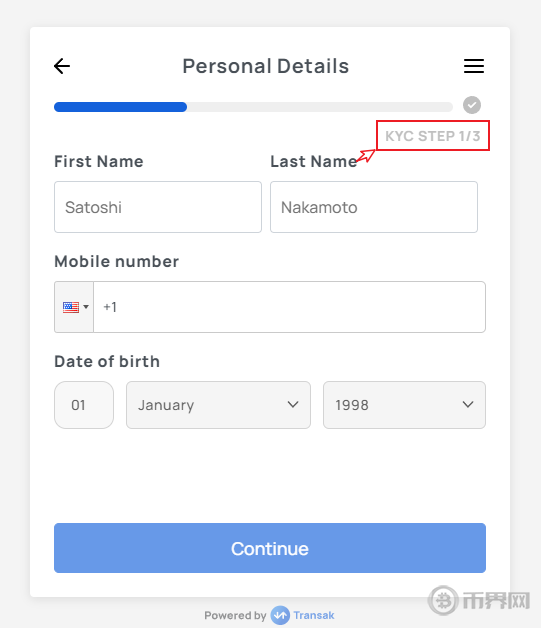The width and height of the screenshot is (541, 628).
Task: Click the blue KYC progress bar
Action: click(x=120, y=107)
